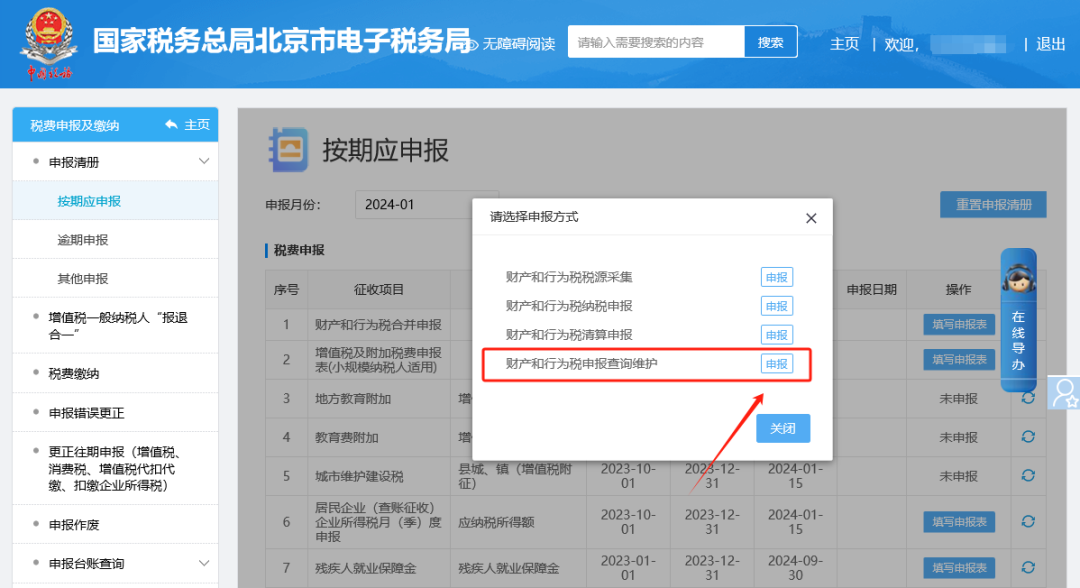The height and width of the screenshot is (588, 1080).
Task: Click the 无障碍阅读 link
Action: click(519, 44)
